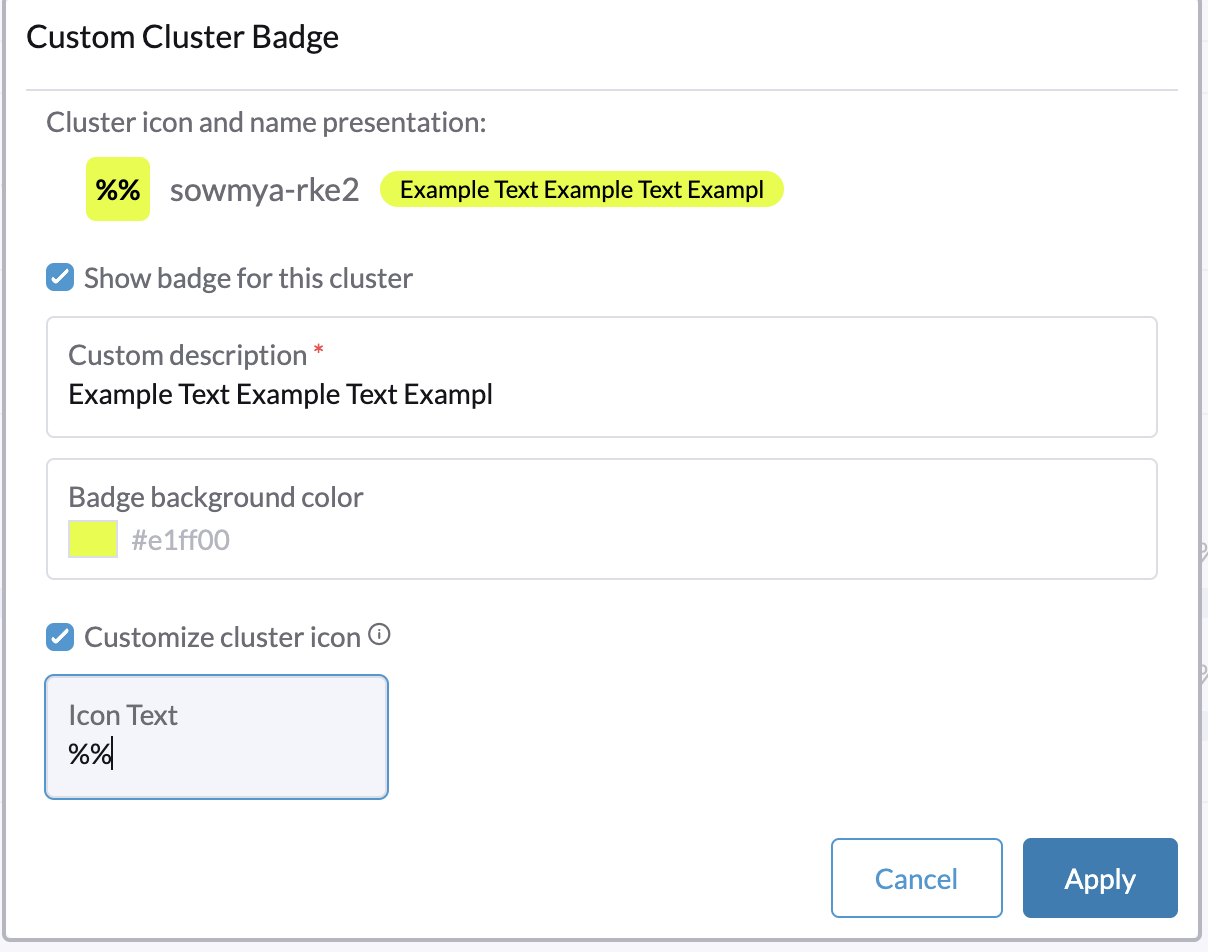The image size is (1208, 952).
Task: Click the highlighted badge preview text
Action: click(x=581, y=188)
